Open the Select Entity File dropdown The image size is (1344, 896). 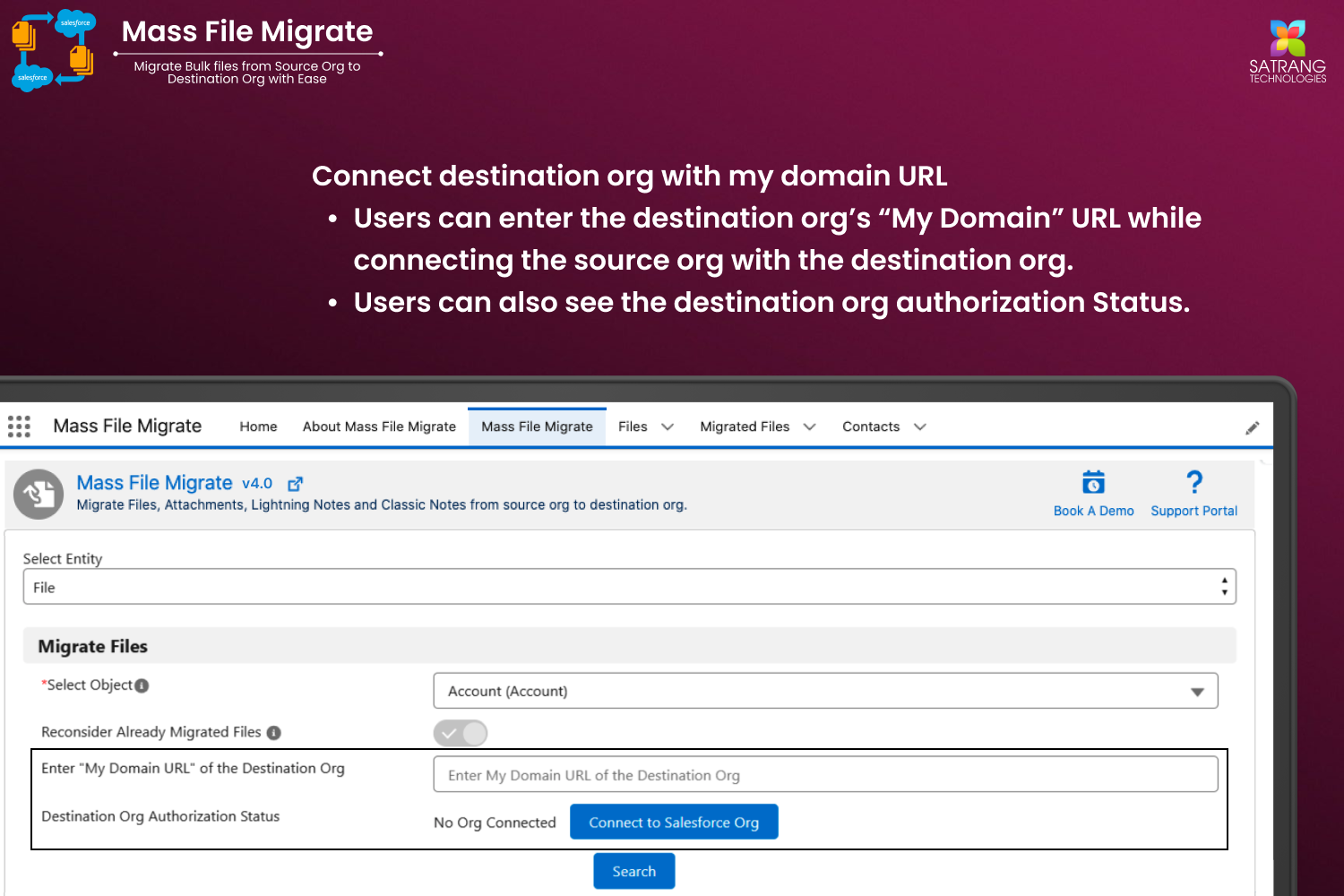(629, 587)
